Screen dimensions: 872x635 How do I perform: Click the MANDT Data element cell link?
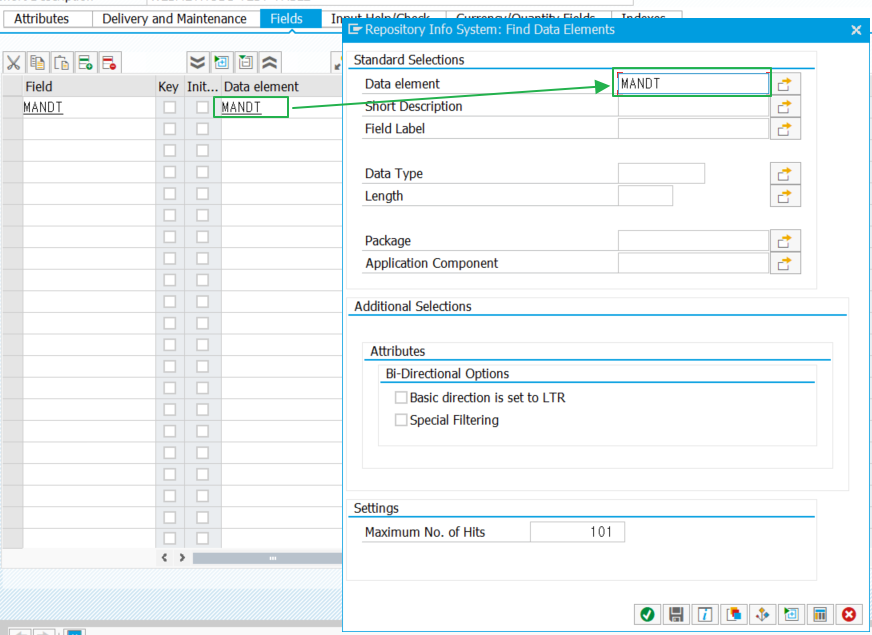(241, 108)
